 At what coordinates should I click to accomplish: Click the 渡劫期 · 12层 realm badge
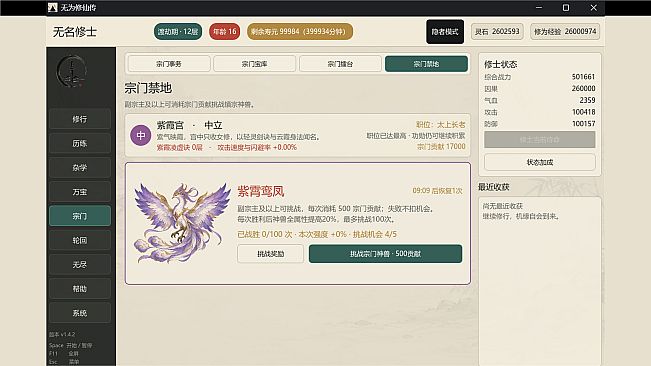178,32
